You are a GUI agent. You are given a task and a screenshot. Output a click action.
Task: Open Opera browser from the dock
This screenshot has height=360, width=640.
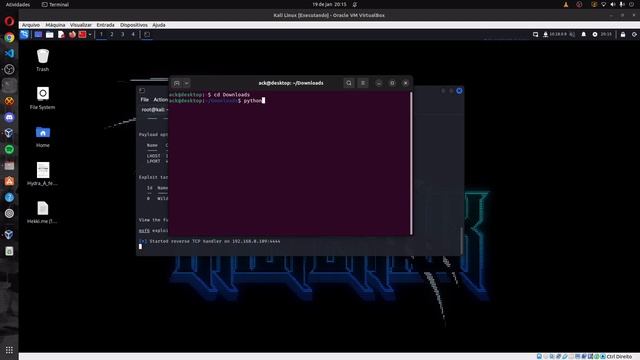9,21
